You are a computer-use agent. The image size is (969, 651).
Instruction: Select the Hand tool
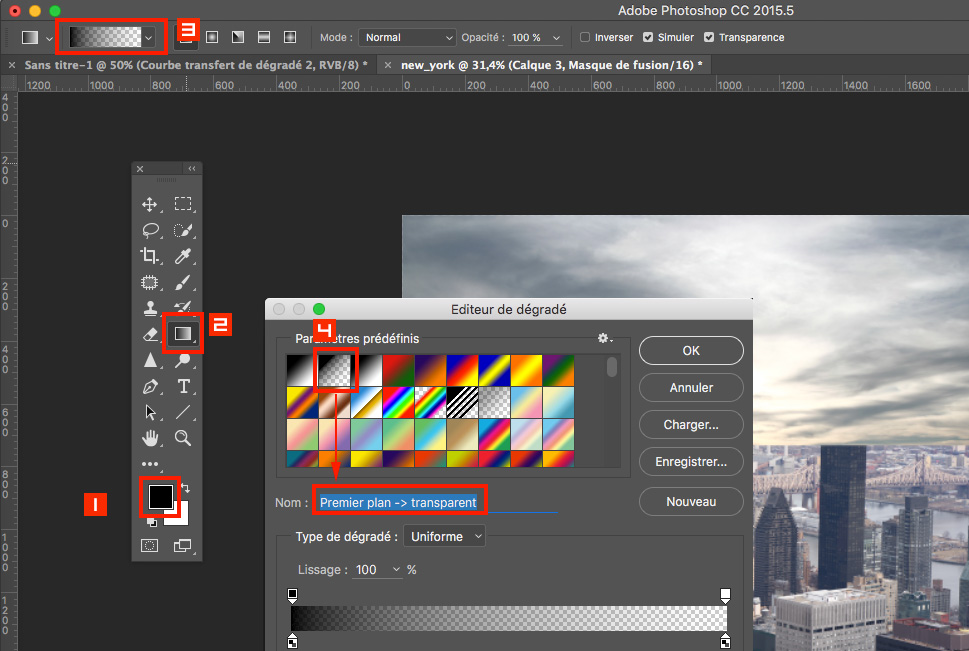(x=150, y=438)
